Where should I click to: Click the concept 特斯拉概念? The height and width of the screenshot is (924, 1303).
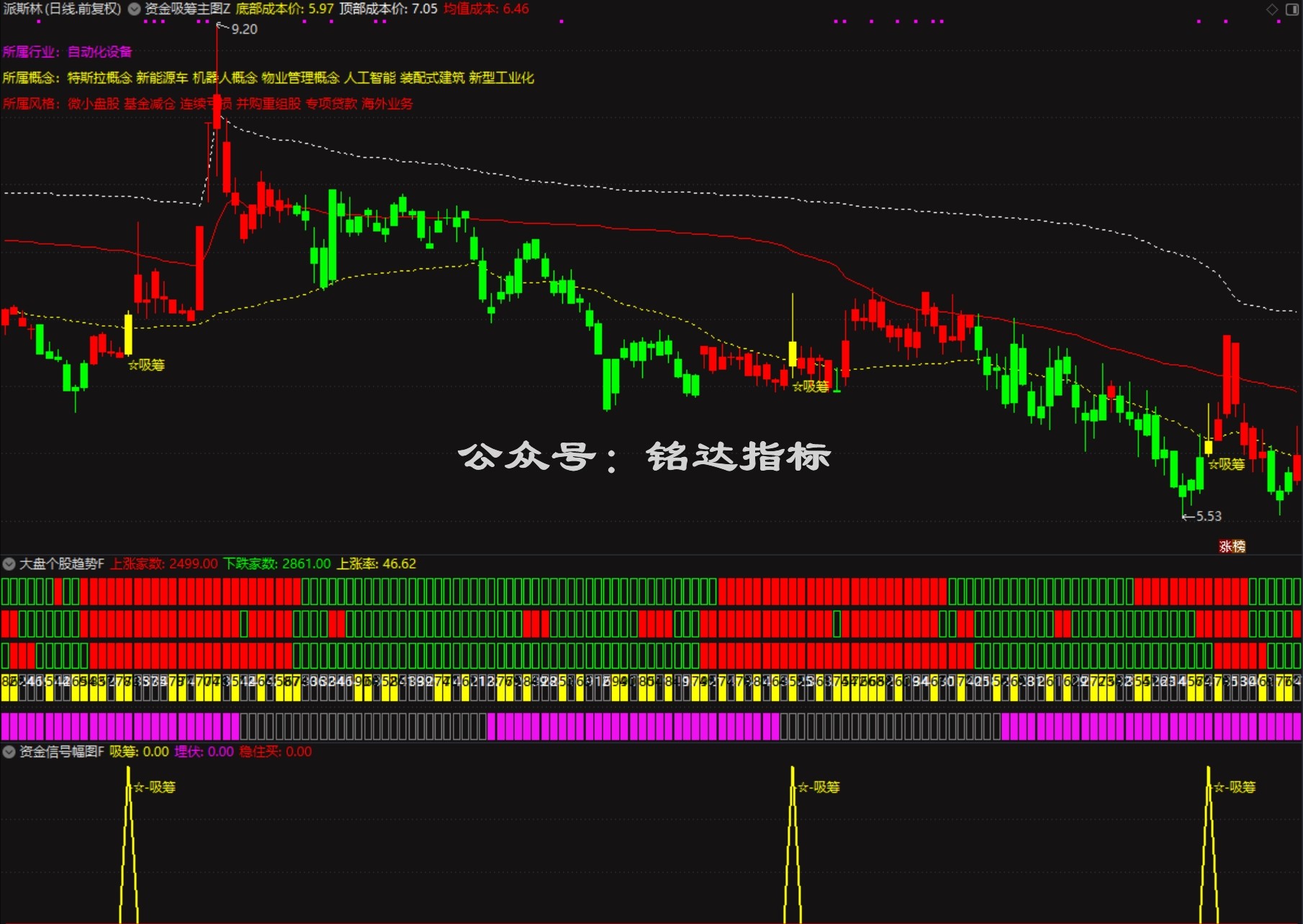[100, 78]
